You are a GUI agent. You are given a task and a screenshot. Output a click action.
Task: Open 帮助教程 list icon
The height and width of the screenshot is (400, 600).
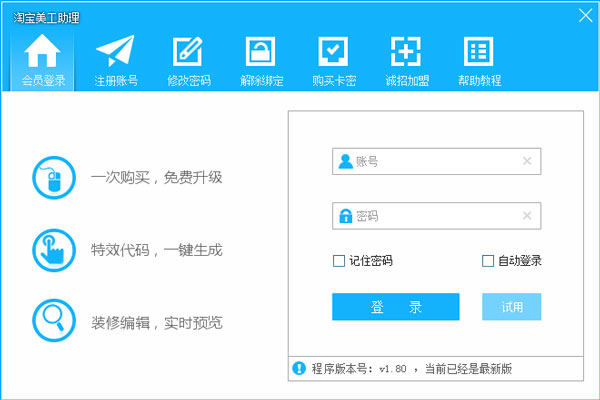tap(478, 51)
